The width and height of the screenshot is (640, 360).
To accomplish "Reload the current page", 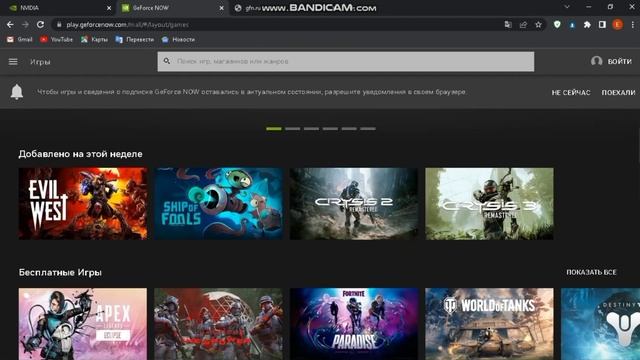I will [40, 24].
